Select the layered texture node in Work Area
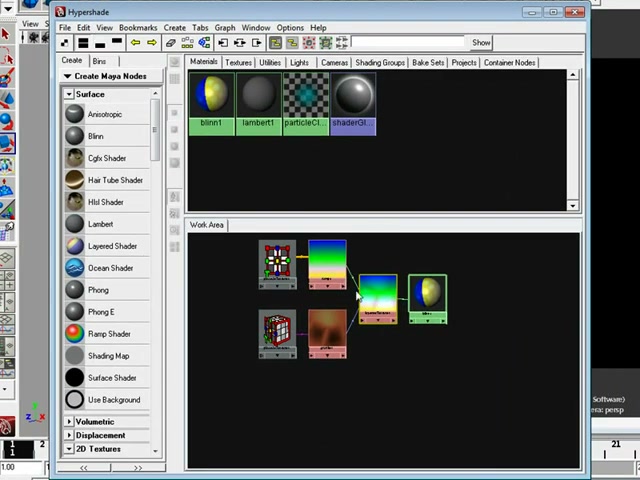The image size is (640, 480). tap(378, 299)
